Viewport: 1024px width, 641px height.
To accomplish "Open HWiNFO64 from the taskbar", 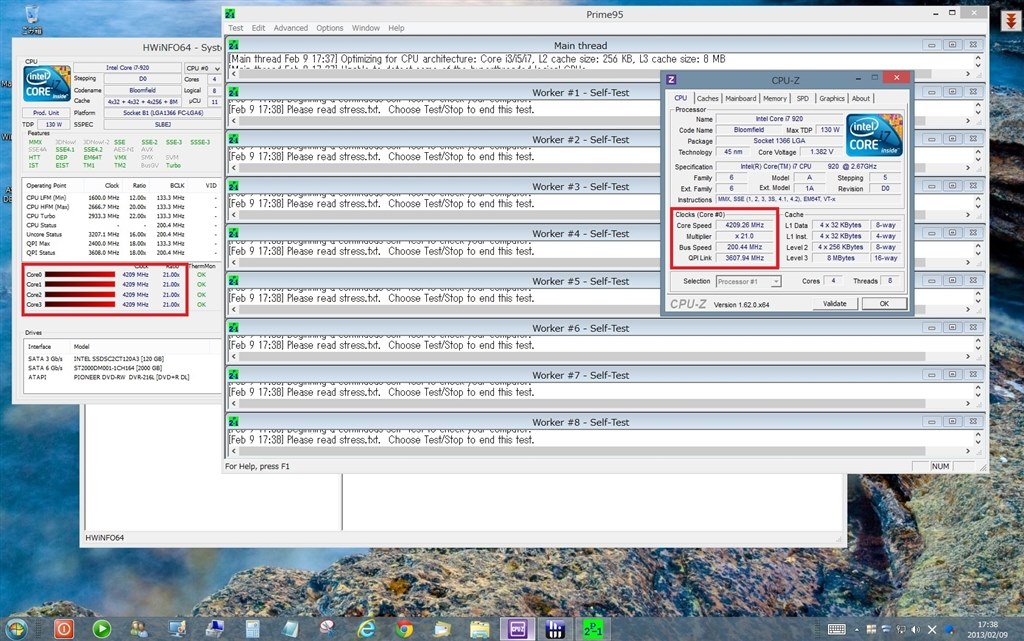I will click(555, 628).
